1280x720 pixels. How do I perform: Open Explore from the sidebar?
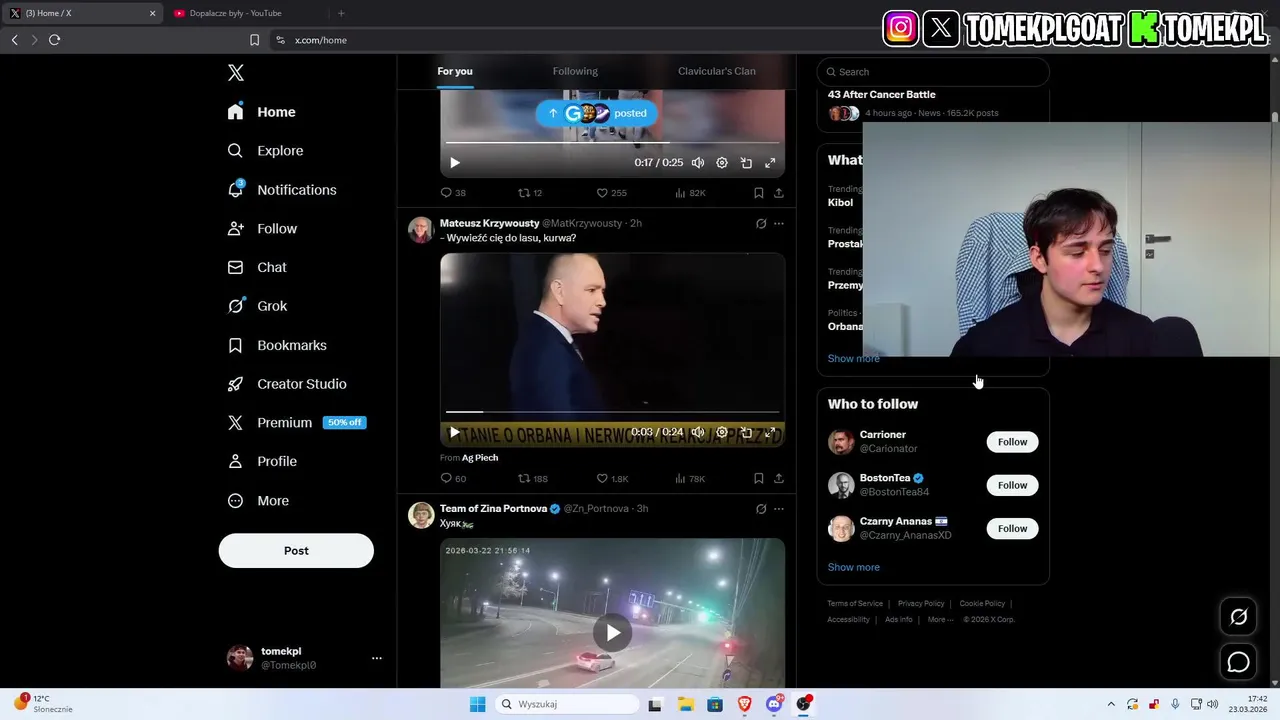266,151
